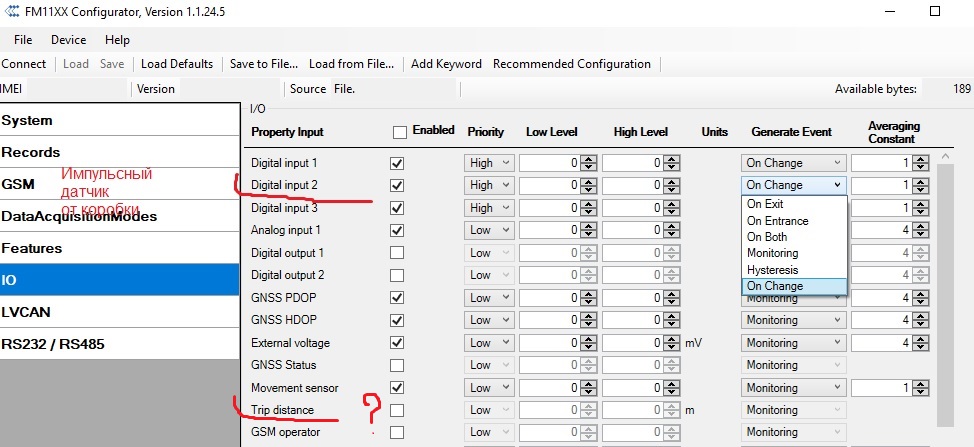Open Digital input 1 Generate Event dropdown
Viewport: 974px width, 447px height.
pyautogui.click(x=794, y=162)
